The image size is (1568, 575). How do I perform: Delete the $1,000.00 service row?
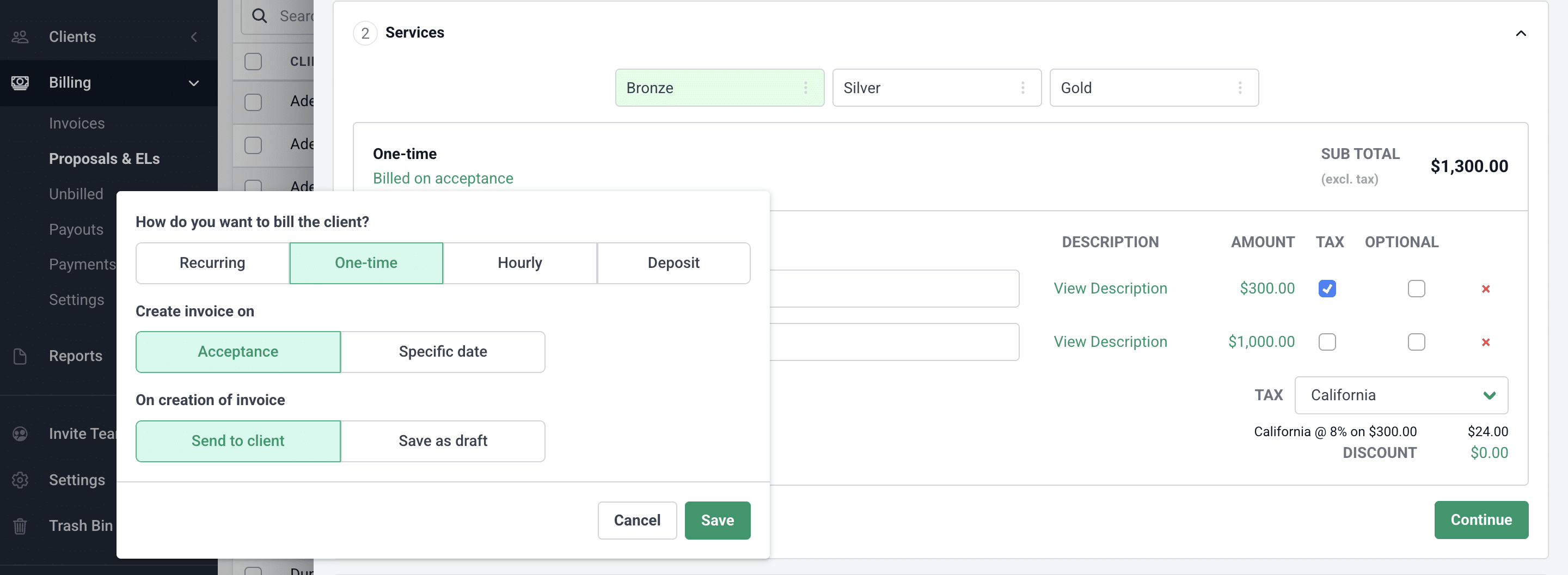(x=1485, y=342)
